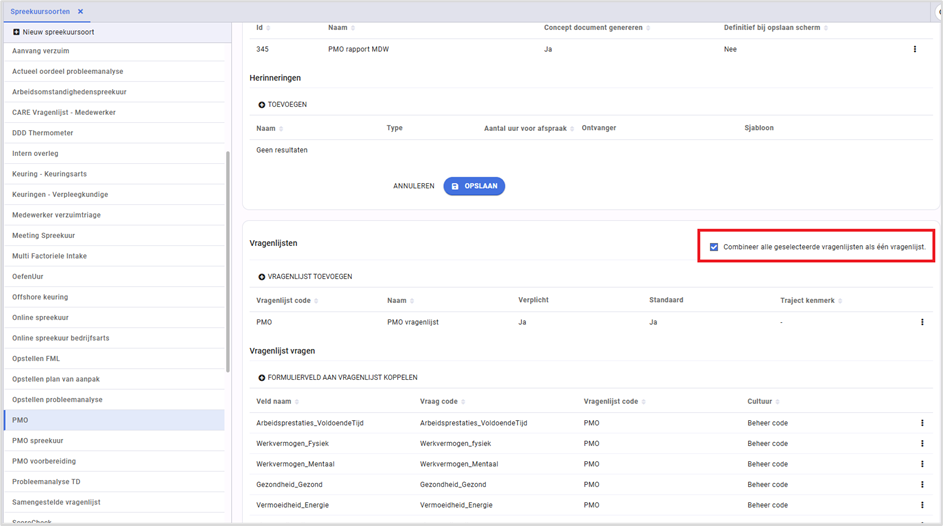
Task: Select Online spreekuur bedrijfsarts
Action: click(x=114, y=338)
